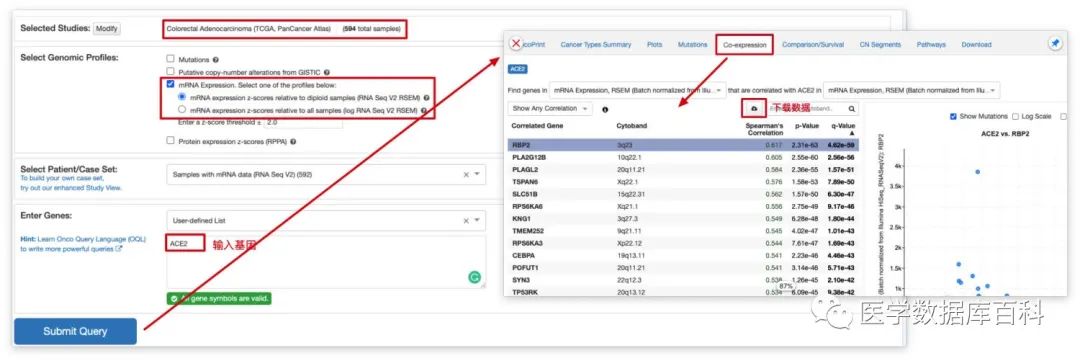Viewport: 1080px width, 361px height.
Task: Open help icon next to GISTIC copy-number option
Action: (326, 72)
